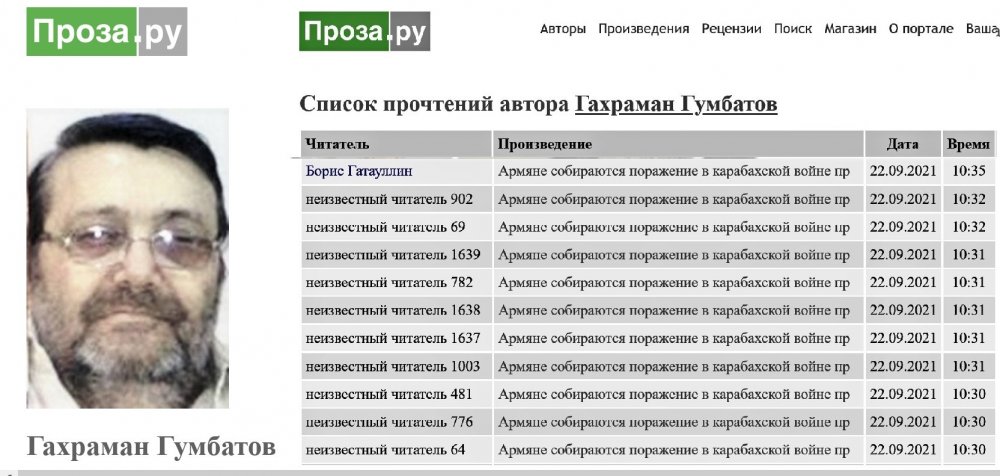
Task: Click work title in Борис Гатауллин row
Action: click(673, 171)
